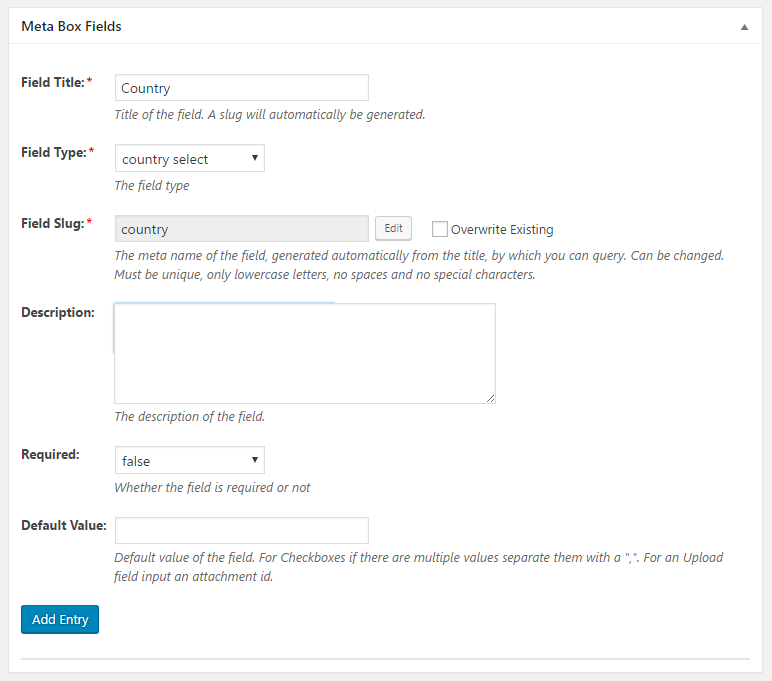Enable the Overwrite Existing checkbox

pos(440,229)
